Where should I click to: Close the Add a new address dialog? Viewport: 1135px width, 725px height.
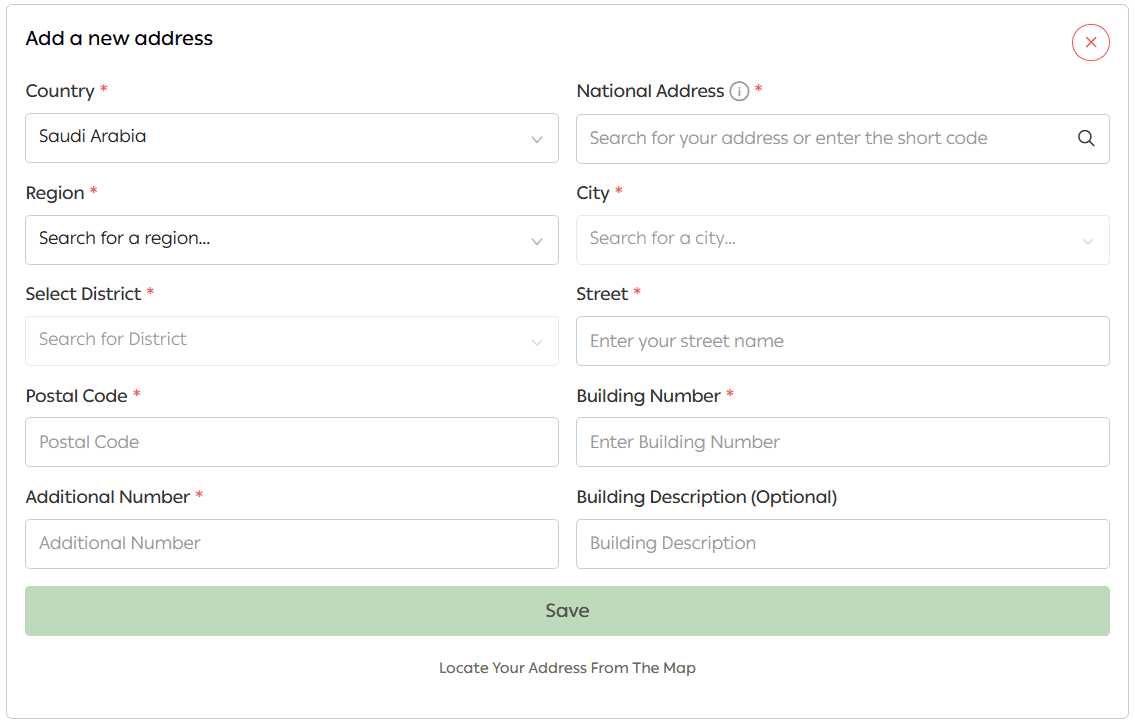(x=1090, y=43)
